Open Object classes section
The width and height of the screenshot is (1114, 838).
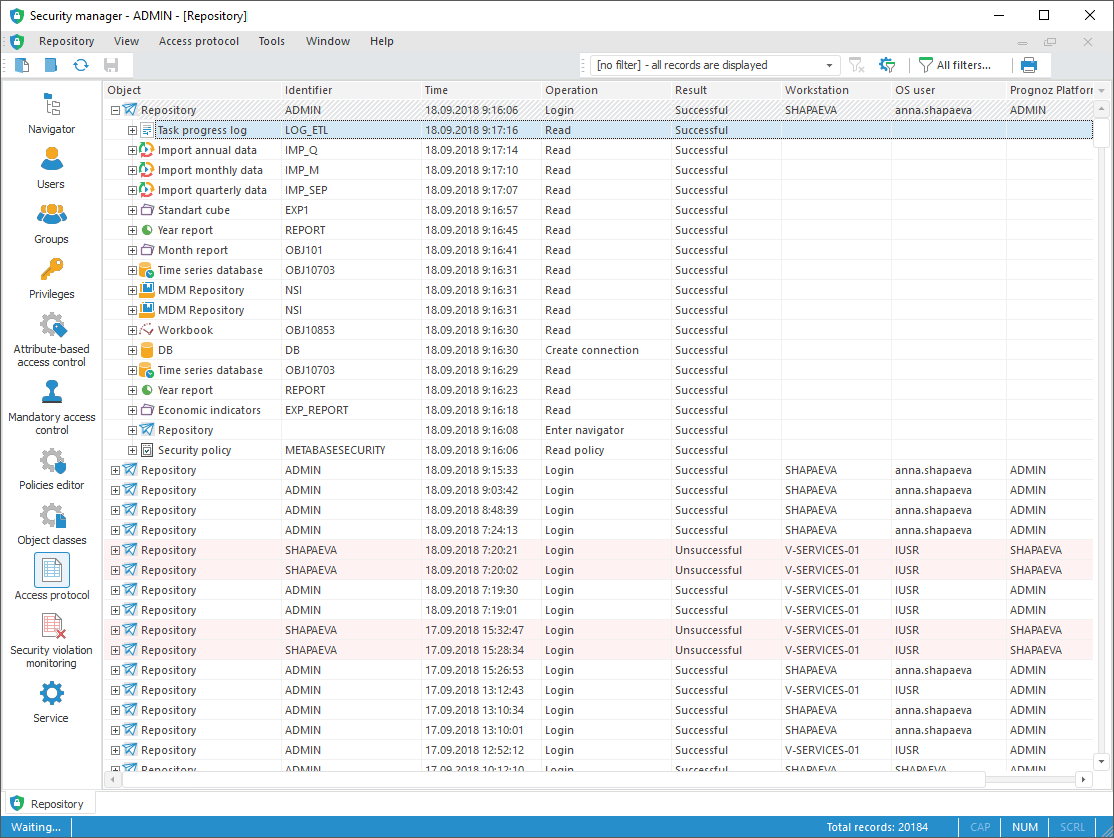click(51, 524)
